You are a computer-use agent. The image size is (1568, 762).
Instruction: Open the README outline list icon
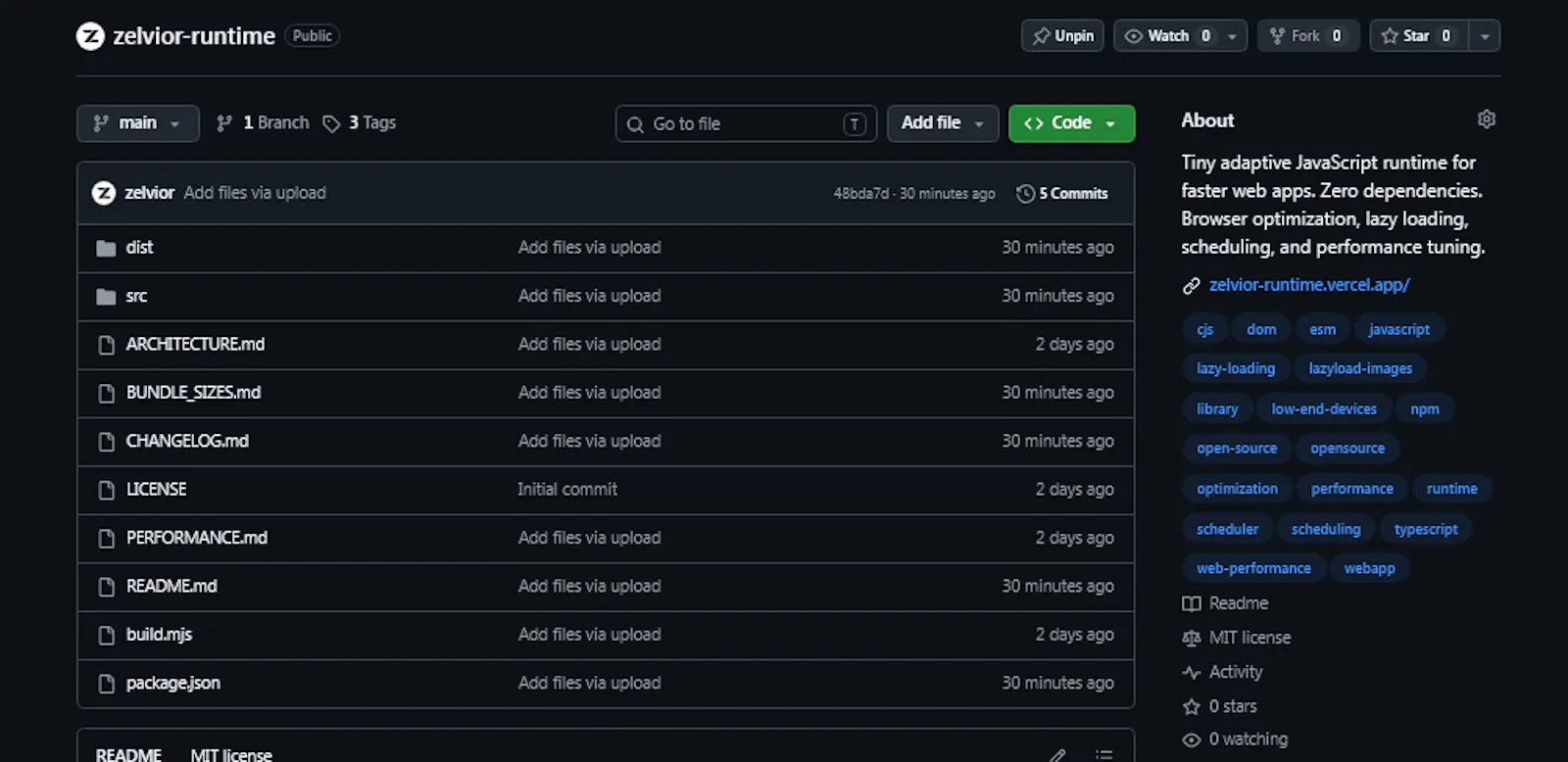click(1104, 755)
